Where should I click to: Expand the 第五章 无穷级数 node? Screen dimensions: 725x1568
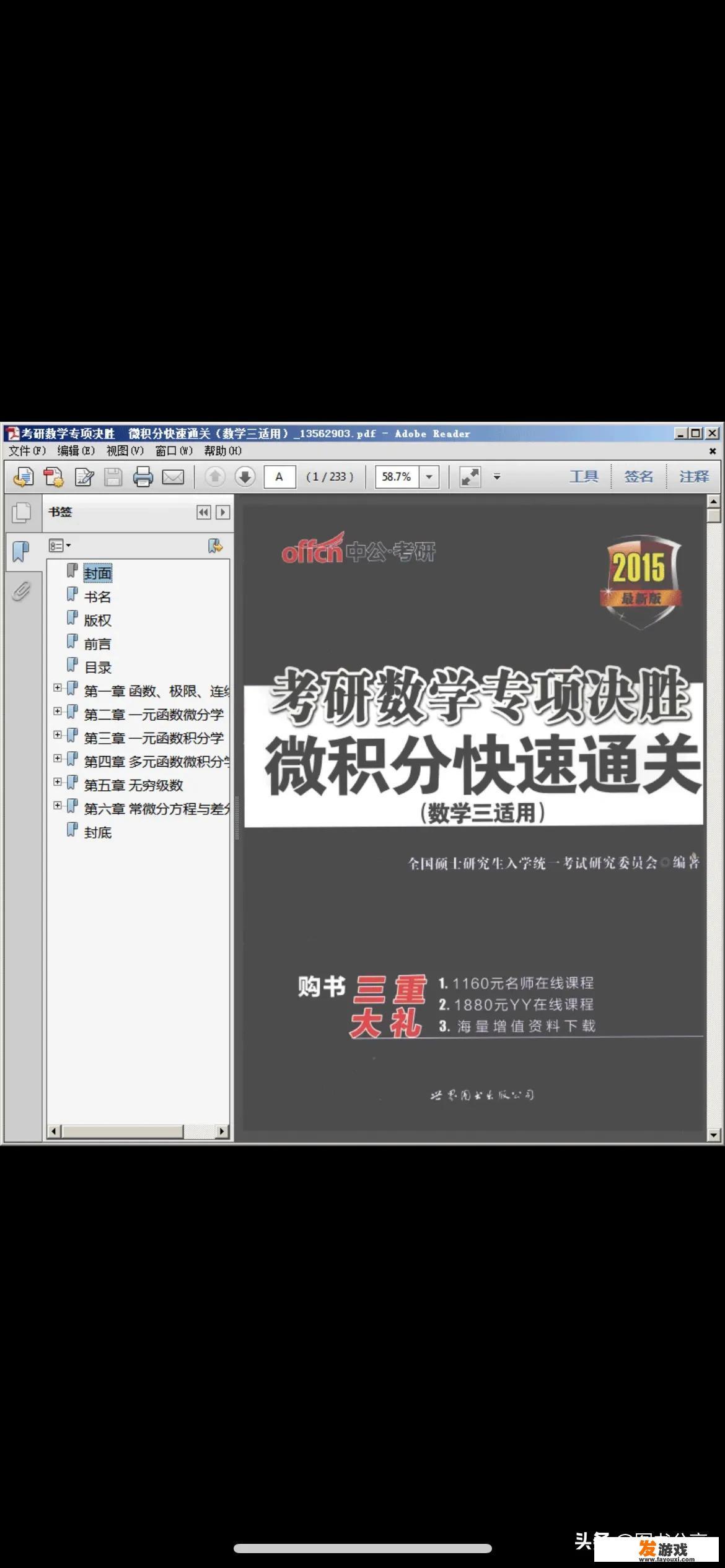pos(57,782)
